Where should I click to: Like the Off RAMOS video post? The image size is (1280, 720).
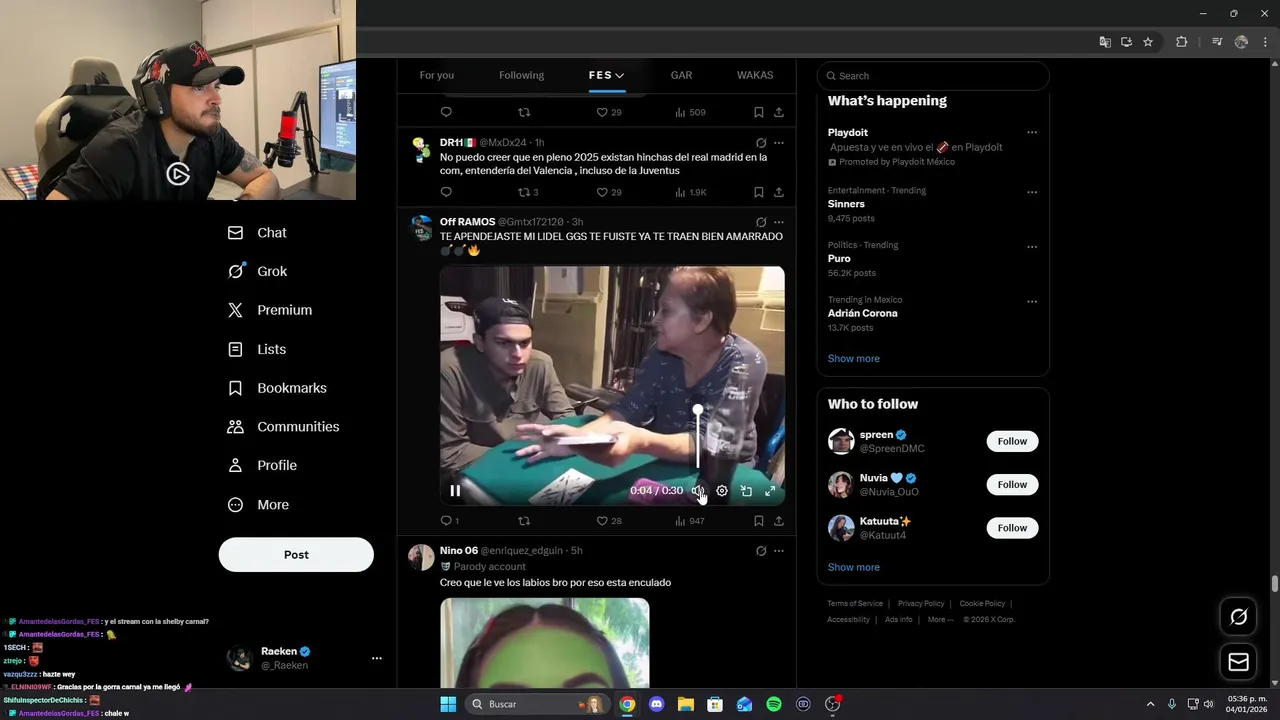pos(602,521)
